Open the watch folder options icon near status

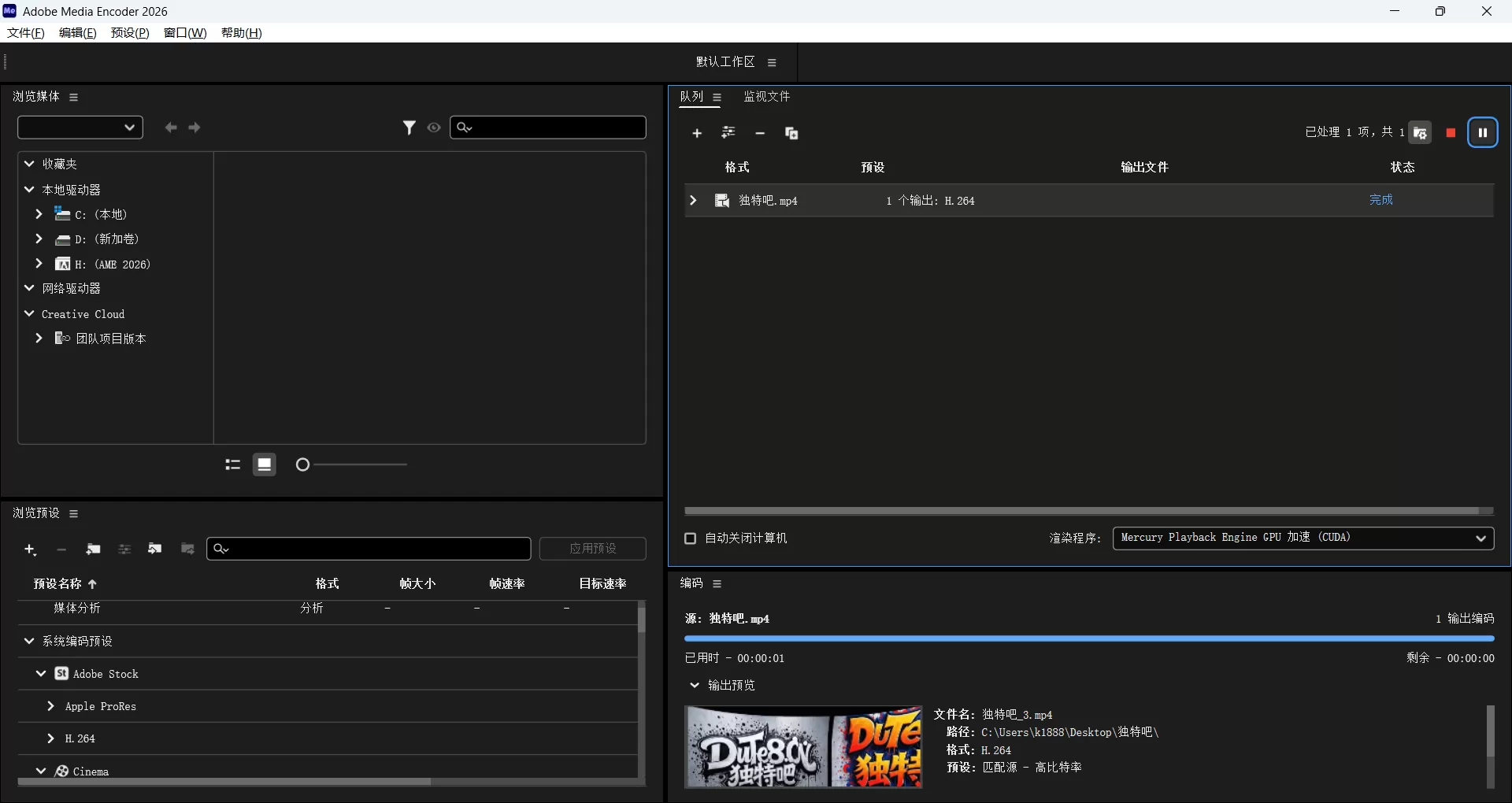point(1421,132)
